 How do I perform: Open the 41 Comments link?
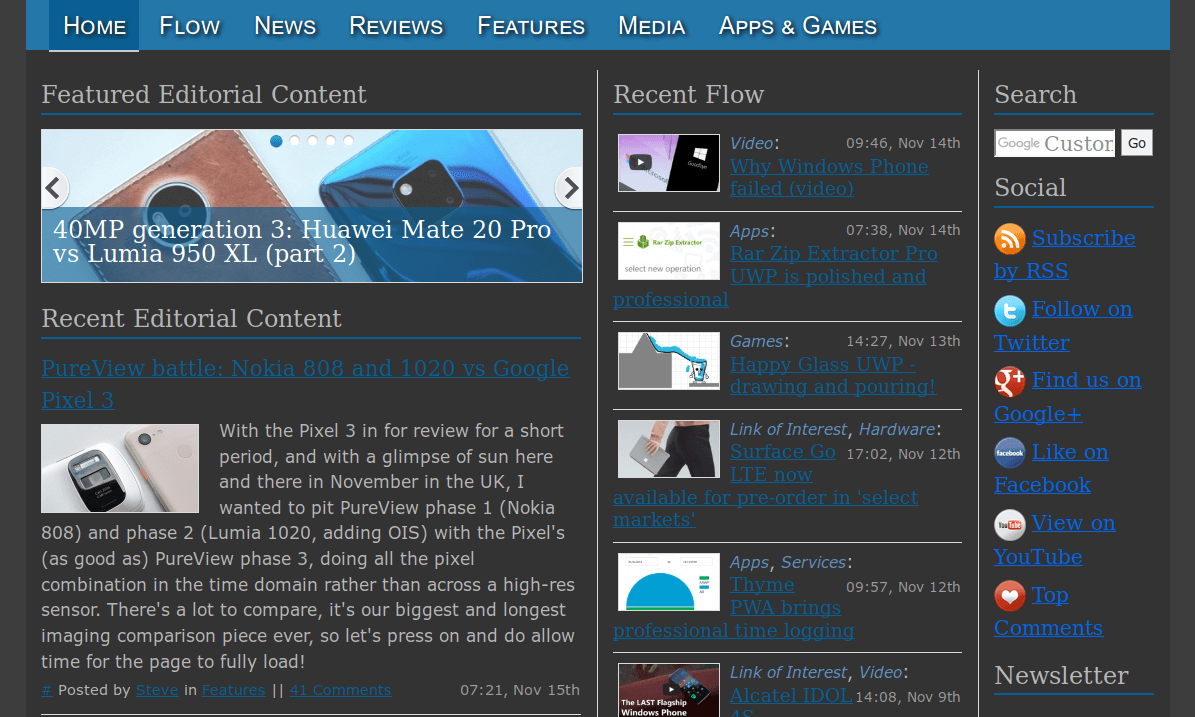pos(340,690)
